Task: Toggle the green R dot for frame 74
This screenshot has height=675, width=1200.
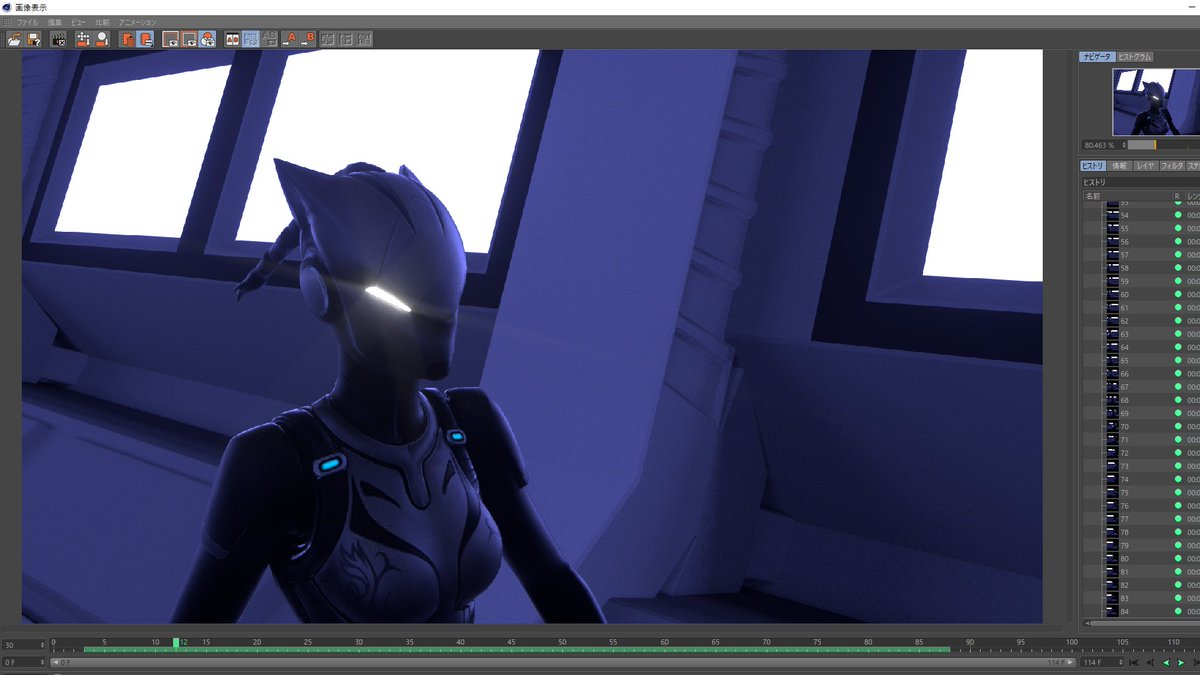Action: coord(1178,479)
